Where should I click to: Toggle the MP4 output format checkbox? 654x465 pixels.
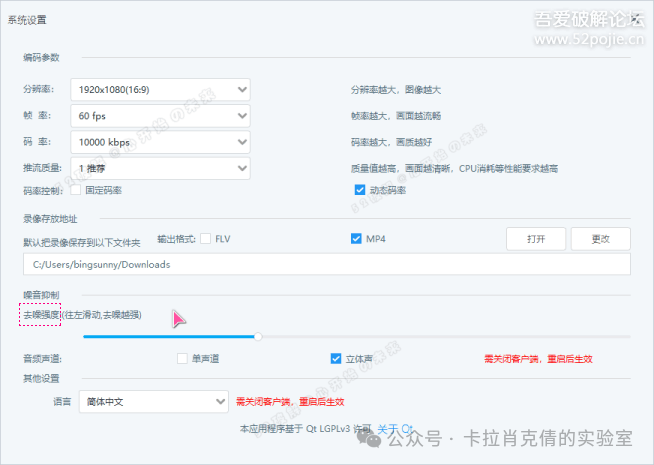[x=356, y=239]
